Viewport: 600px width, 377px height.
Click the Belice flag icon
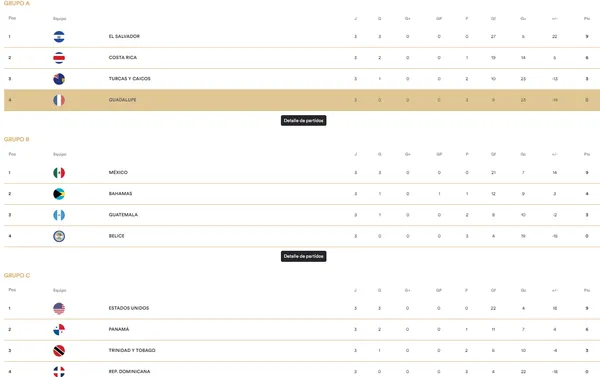click(59, 236)
